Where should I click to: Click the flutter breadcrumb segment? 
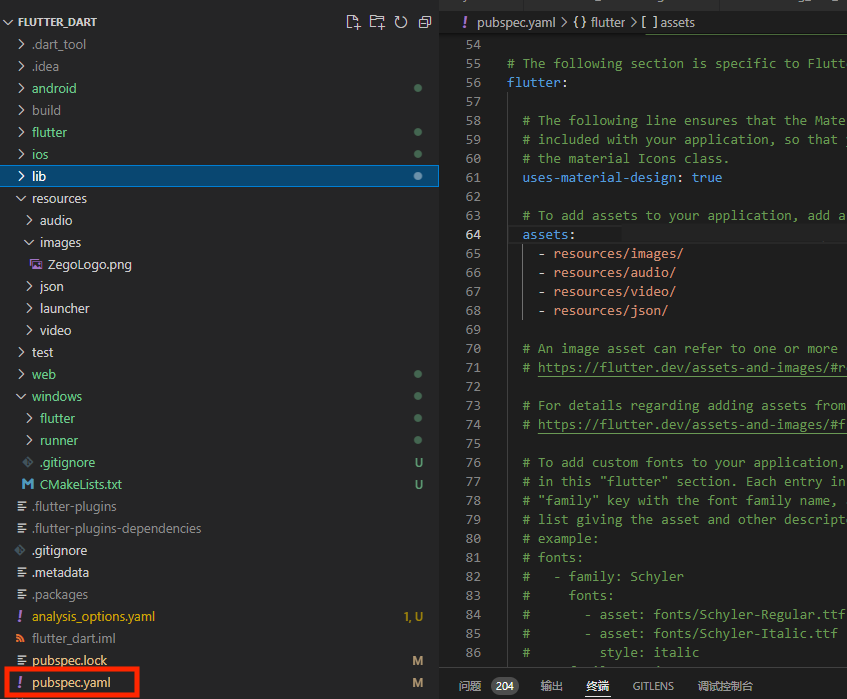(x=607, y=22)
